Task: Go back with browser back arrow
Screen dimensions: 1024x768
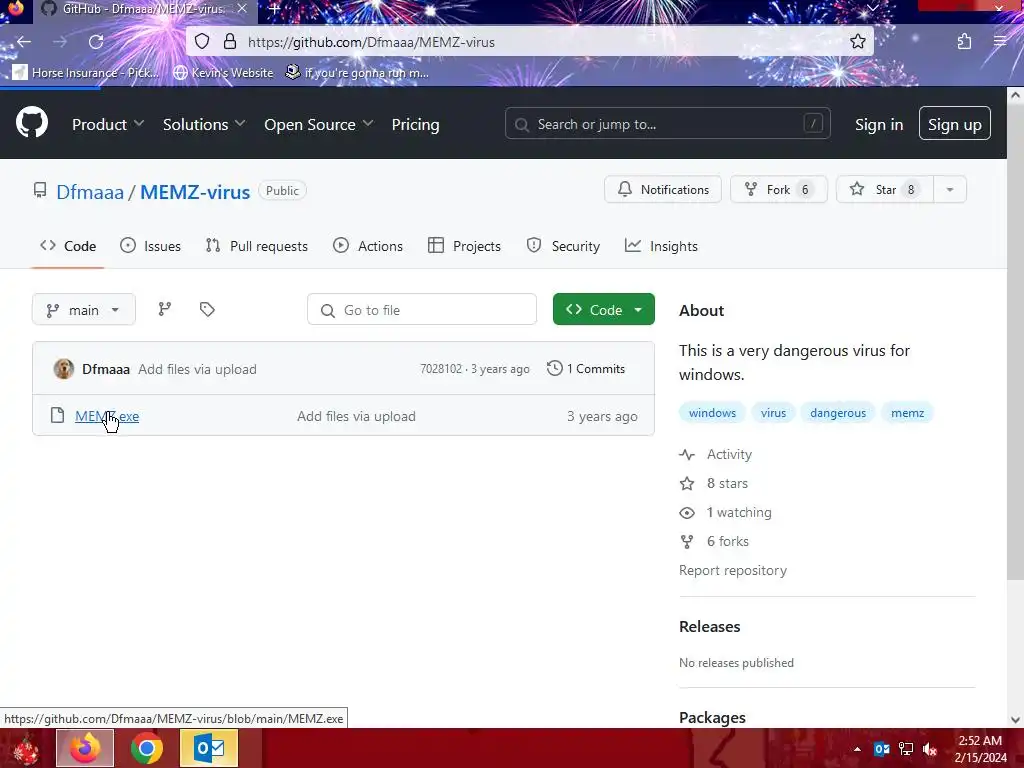Action: 24,42
